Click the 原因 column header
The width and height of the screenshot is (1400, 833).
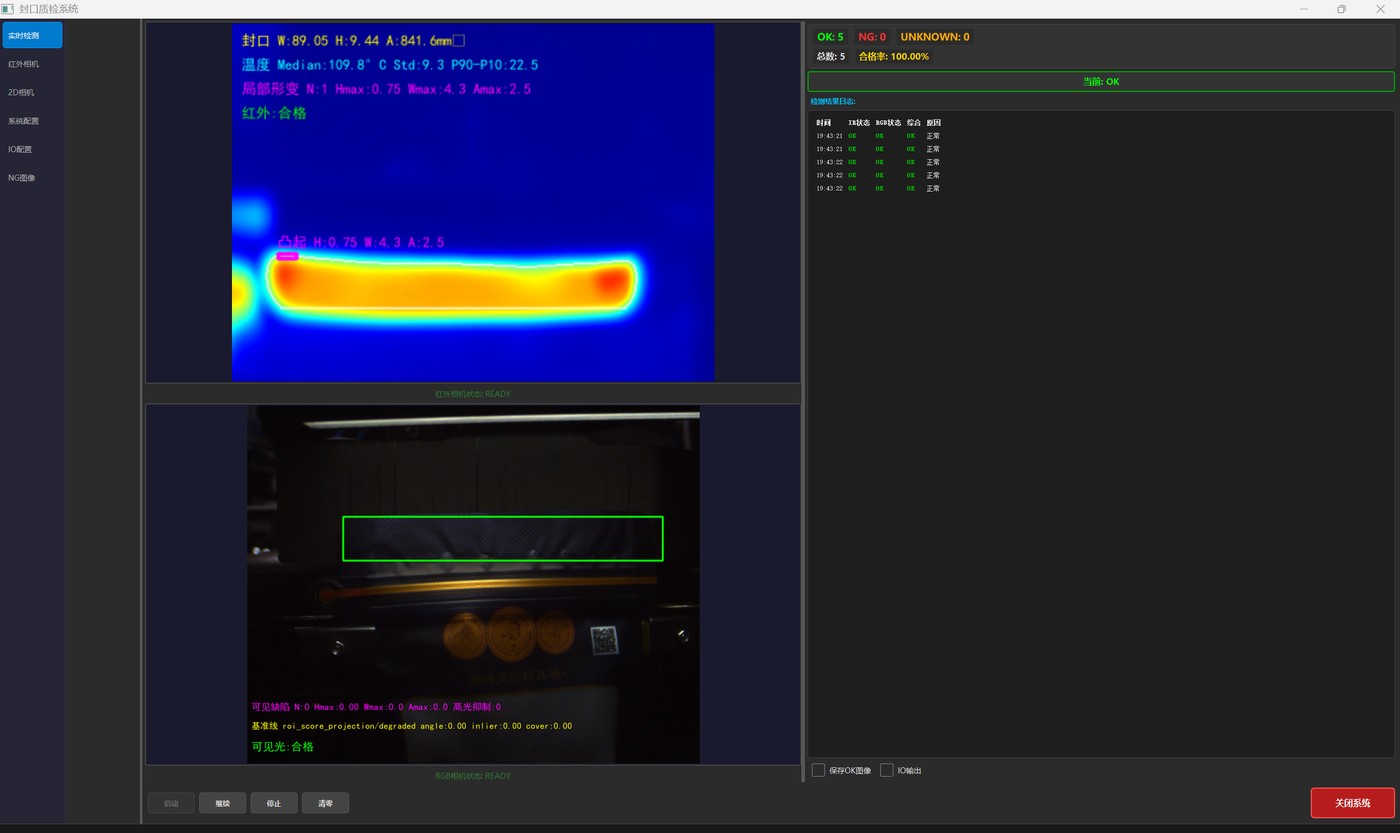(933, 123)
